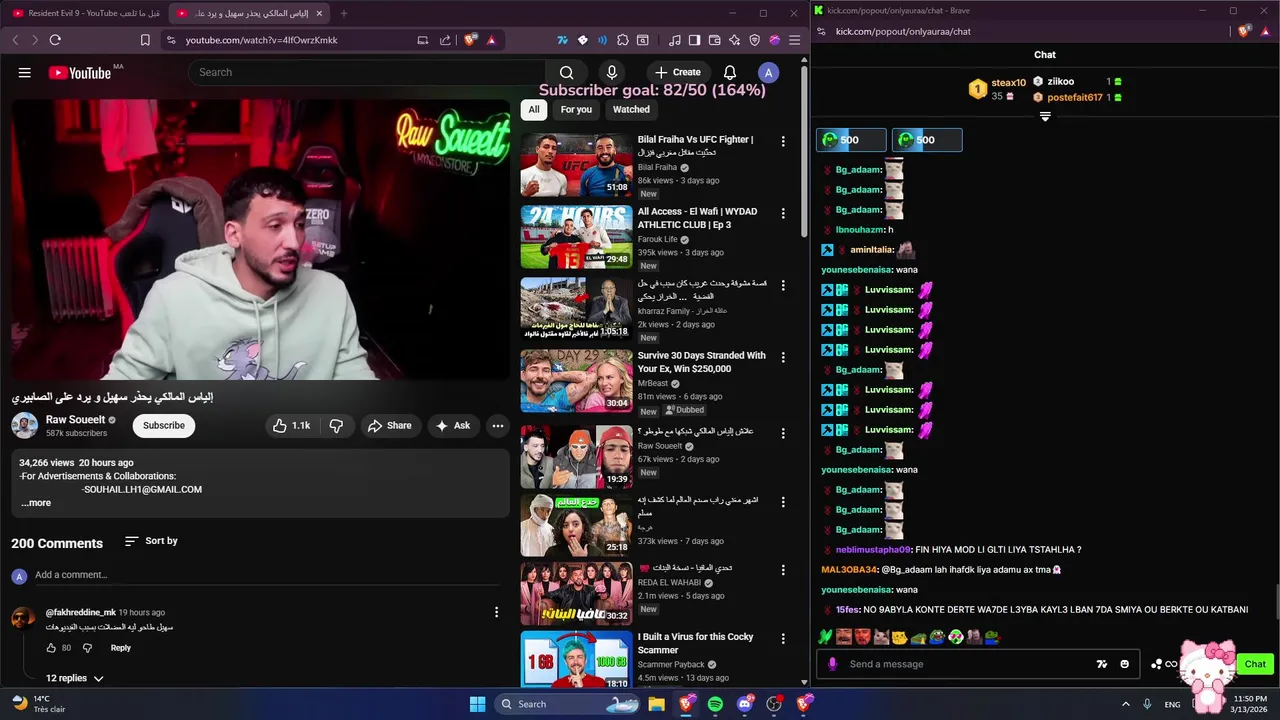Open a new browser tab
This screenshot has height=720, width=1280.
343,13
